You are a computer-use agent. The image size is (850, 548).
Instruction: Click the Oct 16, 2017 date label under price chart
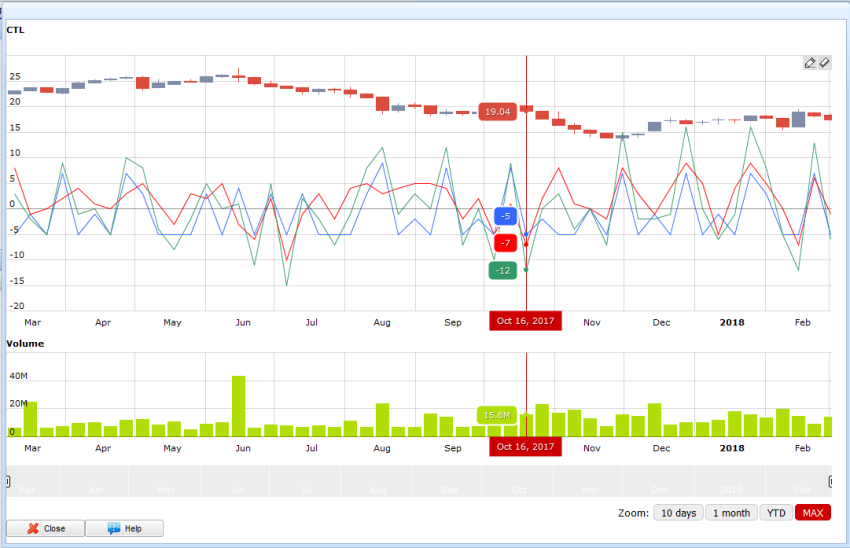click(525, 321)
